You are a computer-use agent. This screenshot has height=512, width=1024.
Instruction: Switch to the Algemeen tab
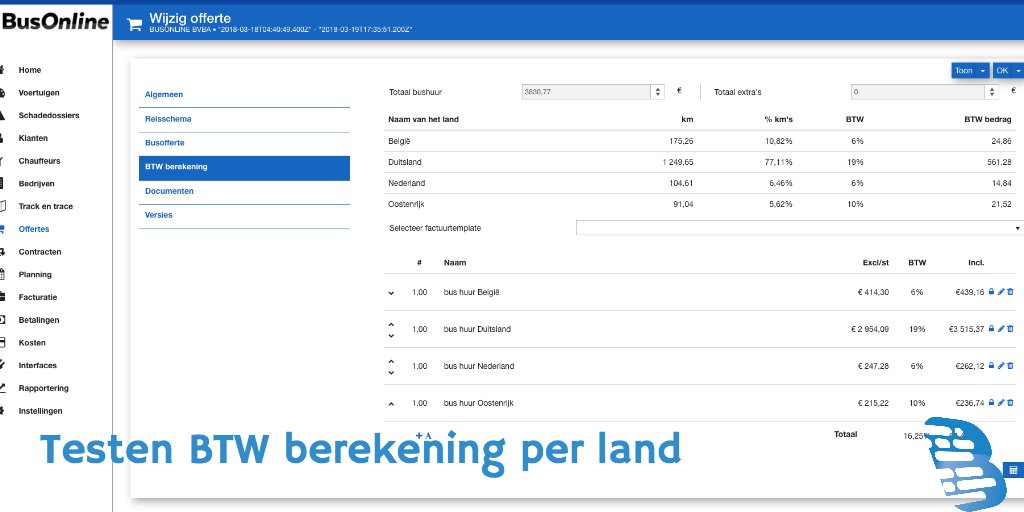tap(244, 95)
